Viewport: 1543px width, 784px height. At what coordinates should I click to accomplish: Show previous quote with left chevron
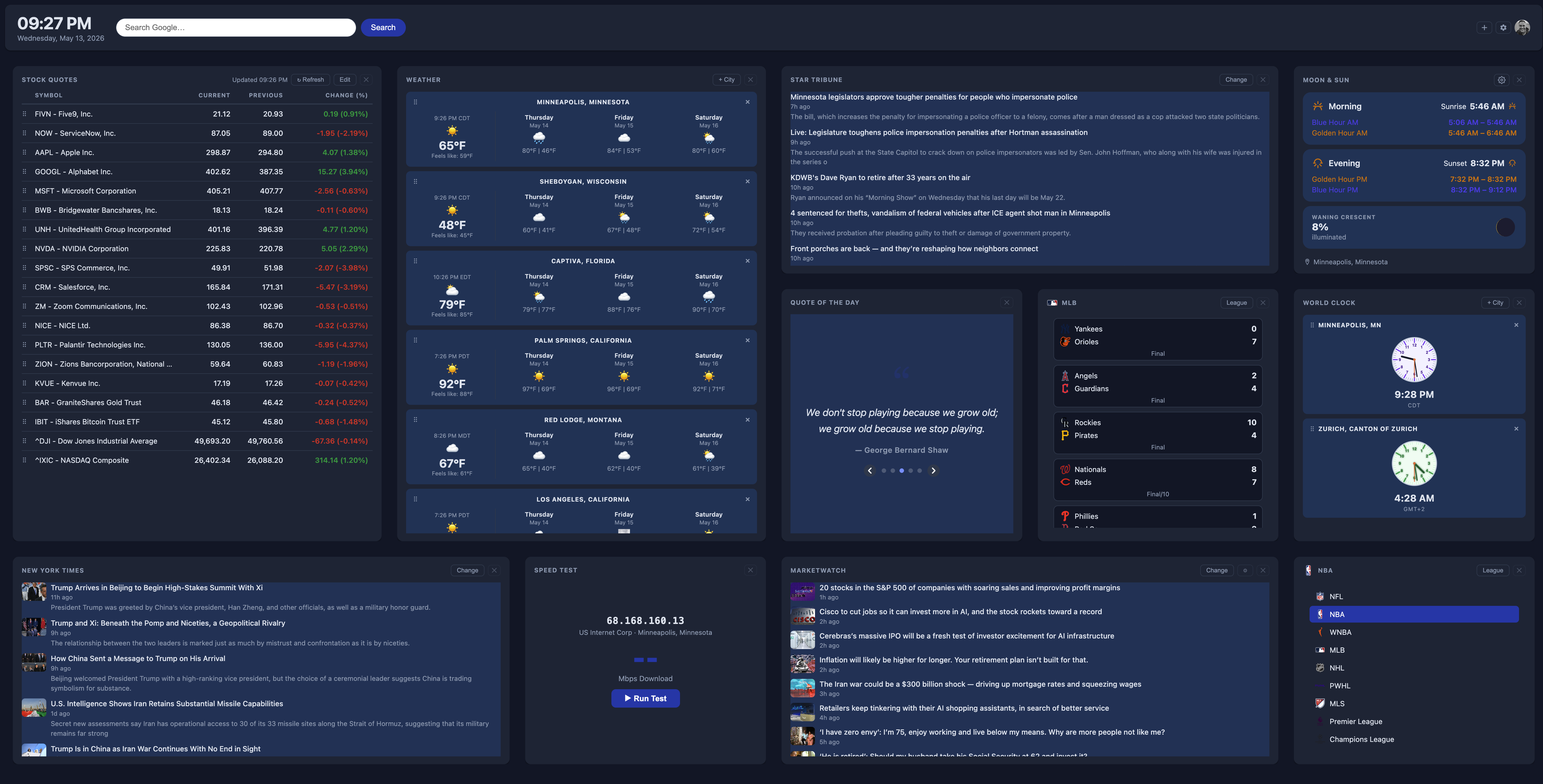[x=870, y=471]
